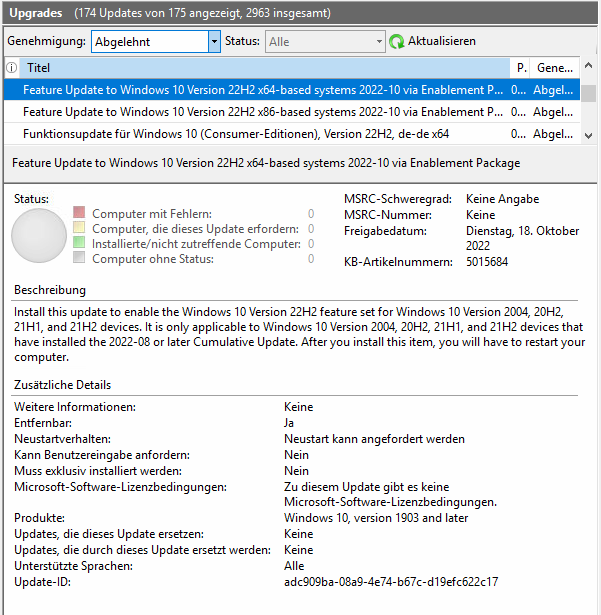Click the Unterstützte Sprachen value Alle
Viewport: 601px width, 615px height.
pos(294,566)
